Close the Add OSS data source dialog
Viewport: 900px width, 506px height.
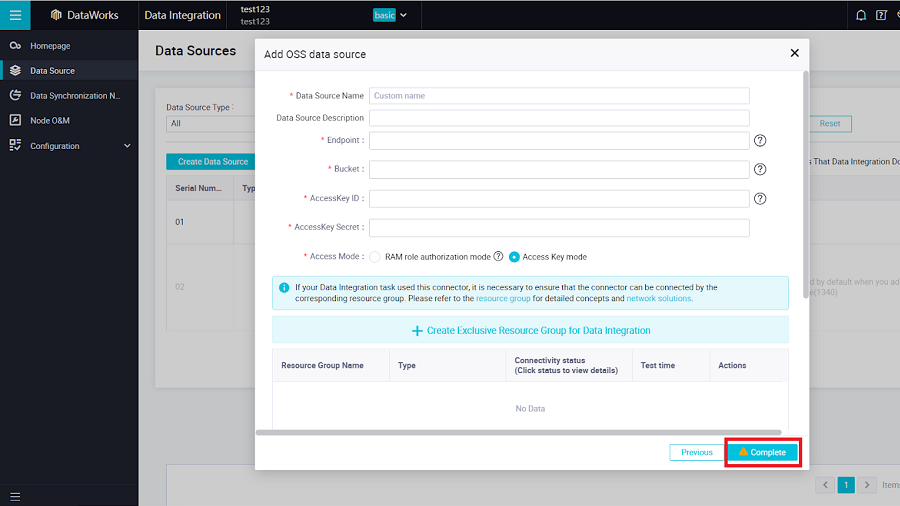(794, 53)
